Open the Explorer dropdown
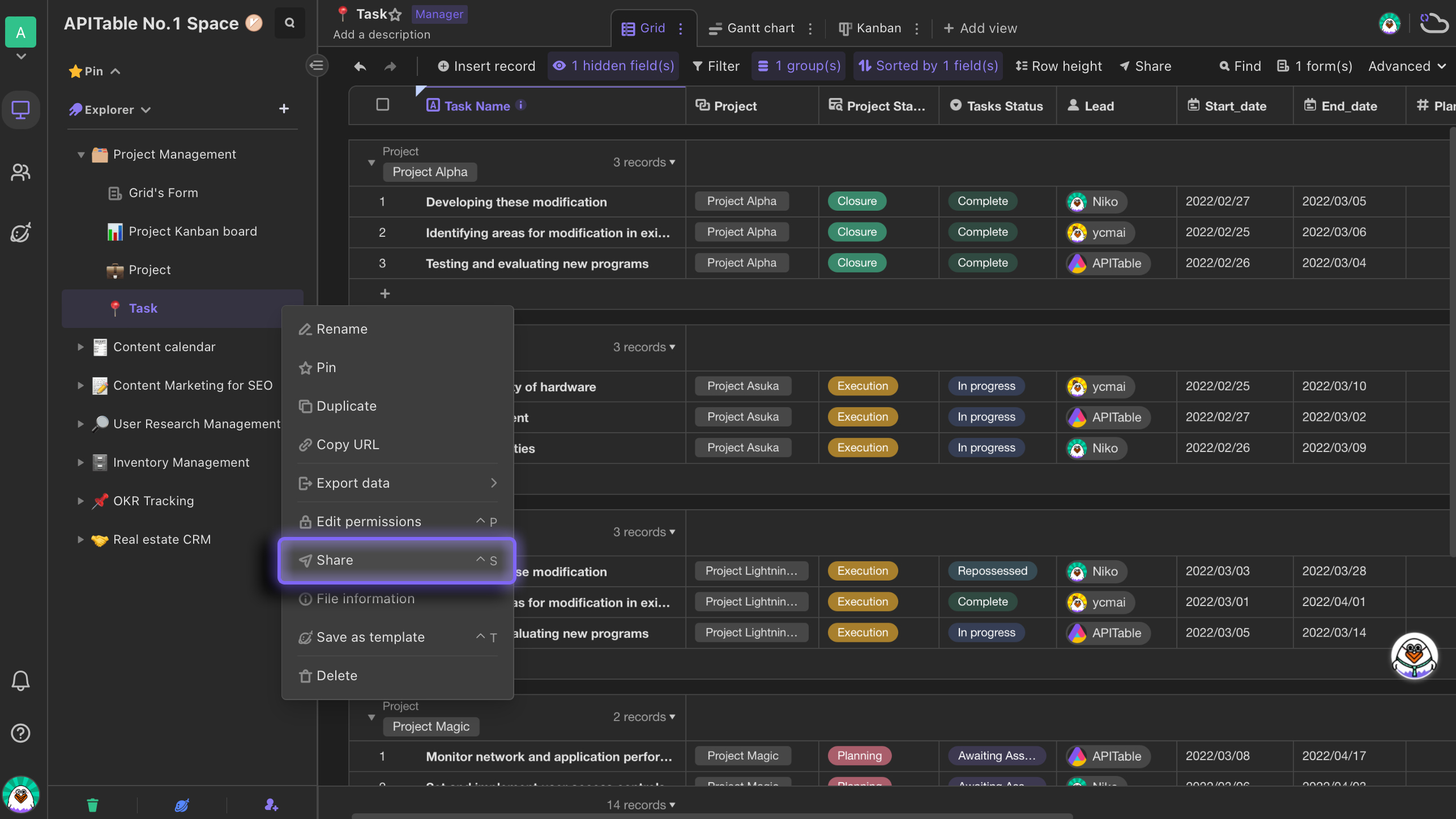 146,110
